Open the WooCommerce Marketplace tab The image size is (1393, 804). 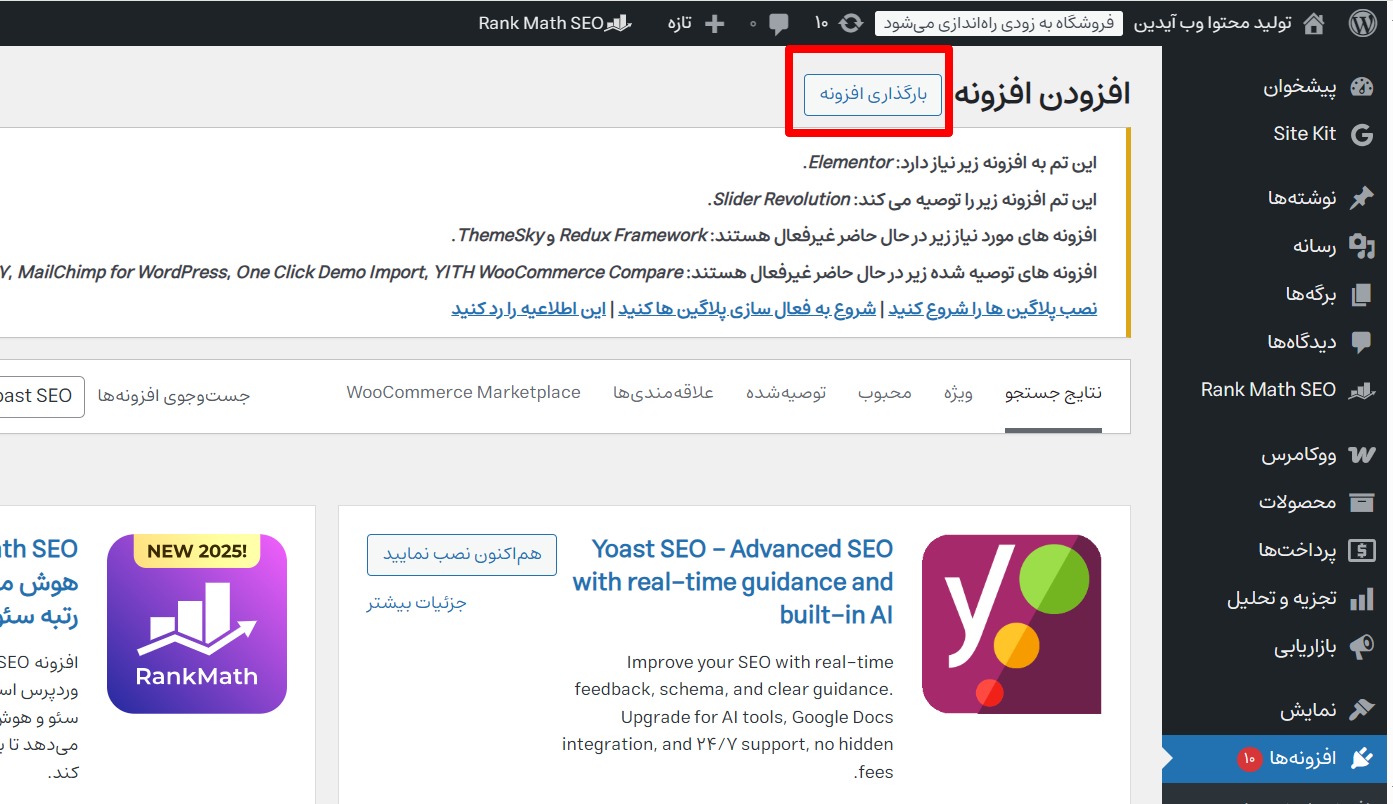[463, 392]
